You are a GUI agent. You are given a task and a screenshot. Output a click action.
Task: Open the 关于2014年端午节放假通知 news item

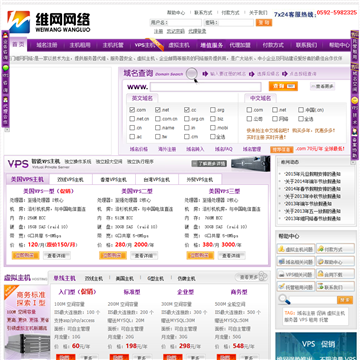tap(312, 182)
